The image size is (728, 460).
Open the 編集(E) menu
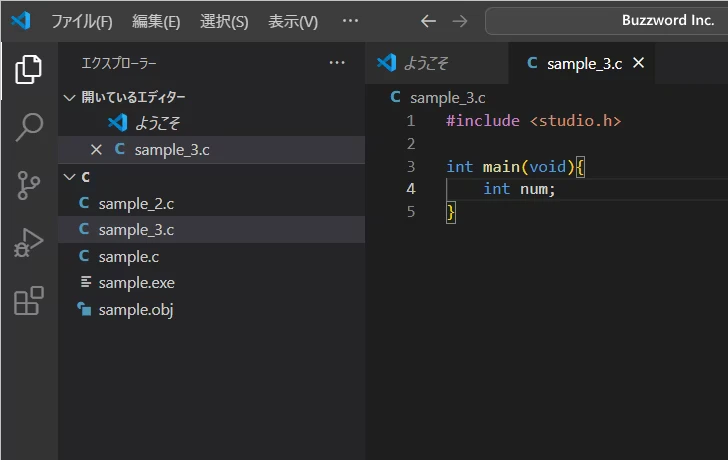click(156, 21)
